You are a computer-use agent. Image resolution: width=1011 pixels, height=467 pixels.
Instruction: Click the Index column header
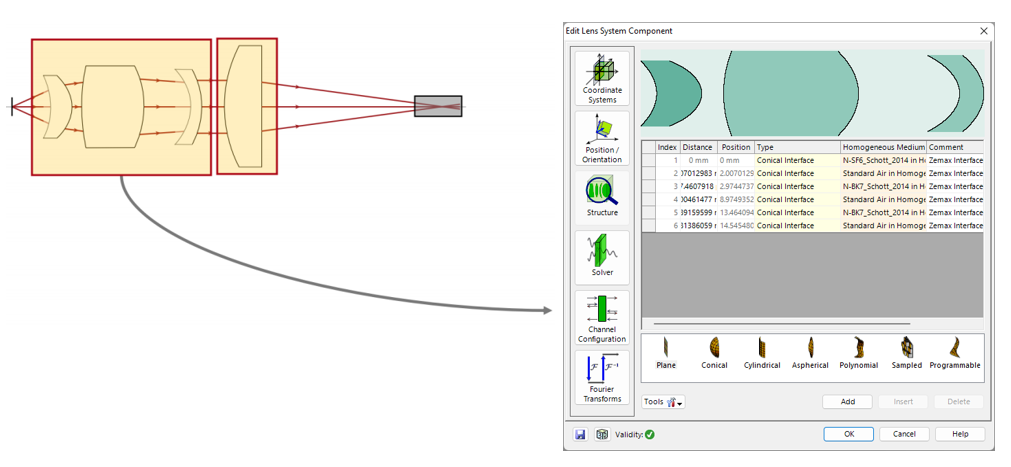[x=667, y=148]
